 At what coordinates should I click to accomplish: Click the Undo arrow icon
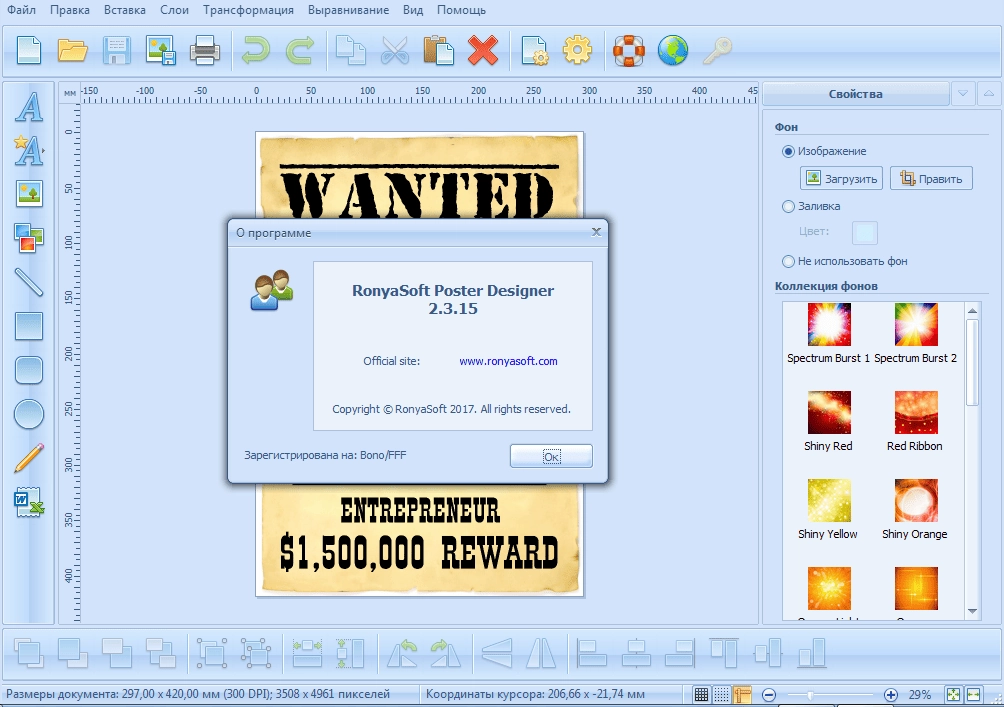pos(255,51)
